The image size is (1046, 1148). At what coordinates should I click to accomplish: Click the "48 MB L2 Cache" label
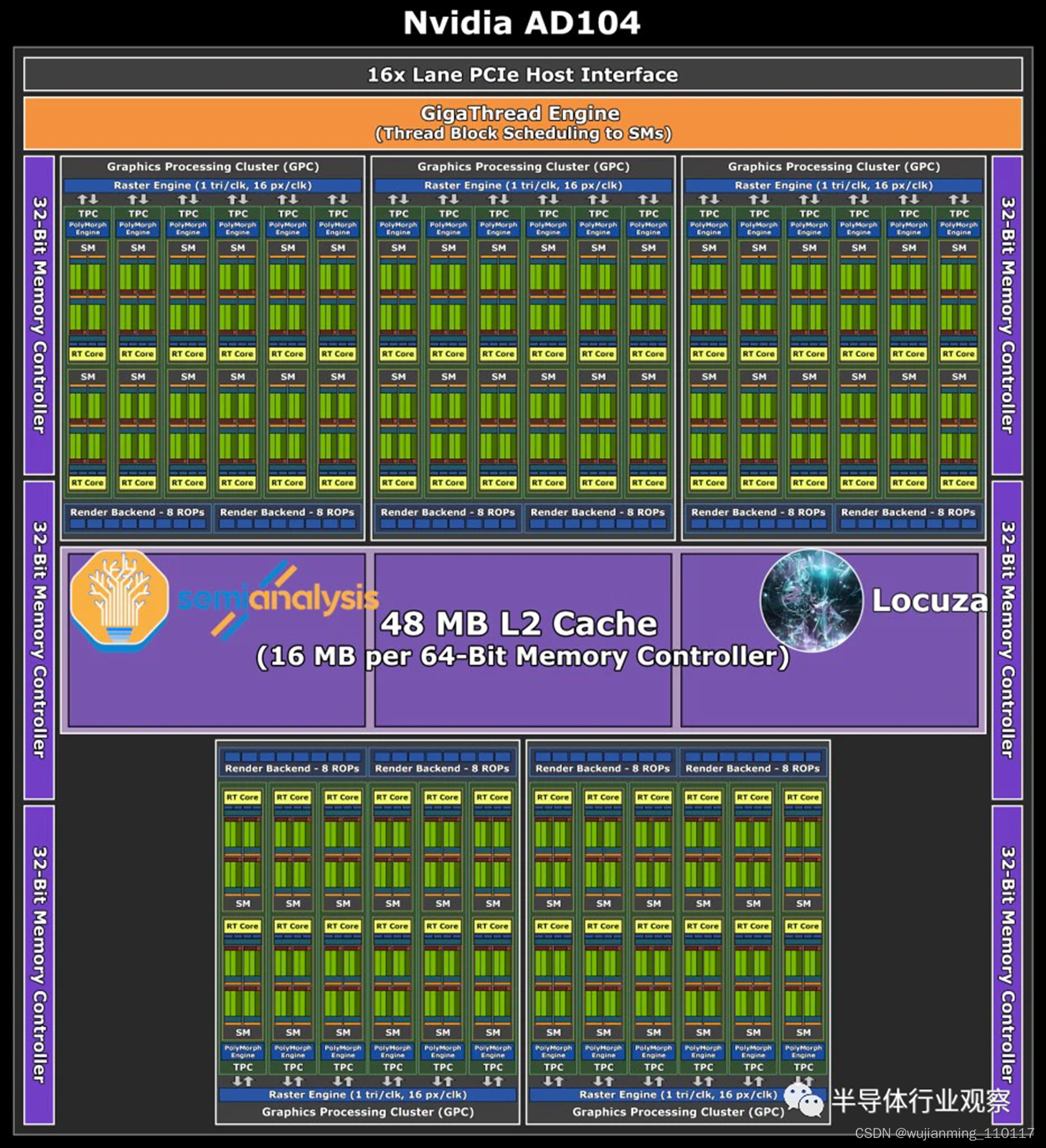[x=519, y=624]
